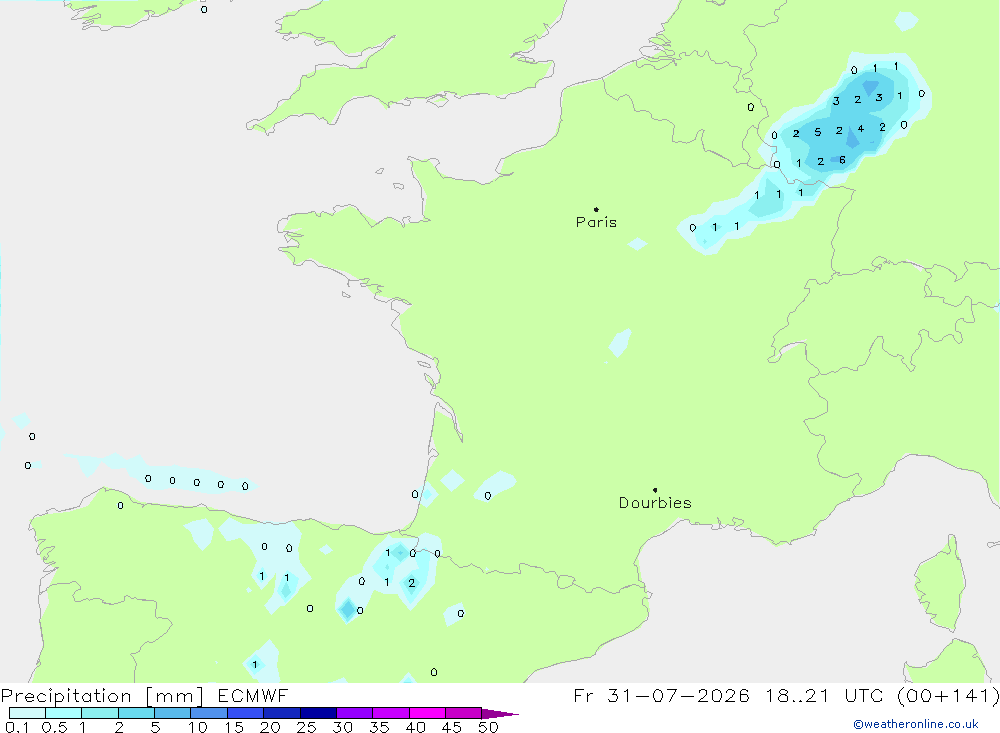
Task: Click the '4' precipitation value on the map
Action: (861, 129)
